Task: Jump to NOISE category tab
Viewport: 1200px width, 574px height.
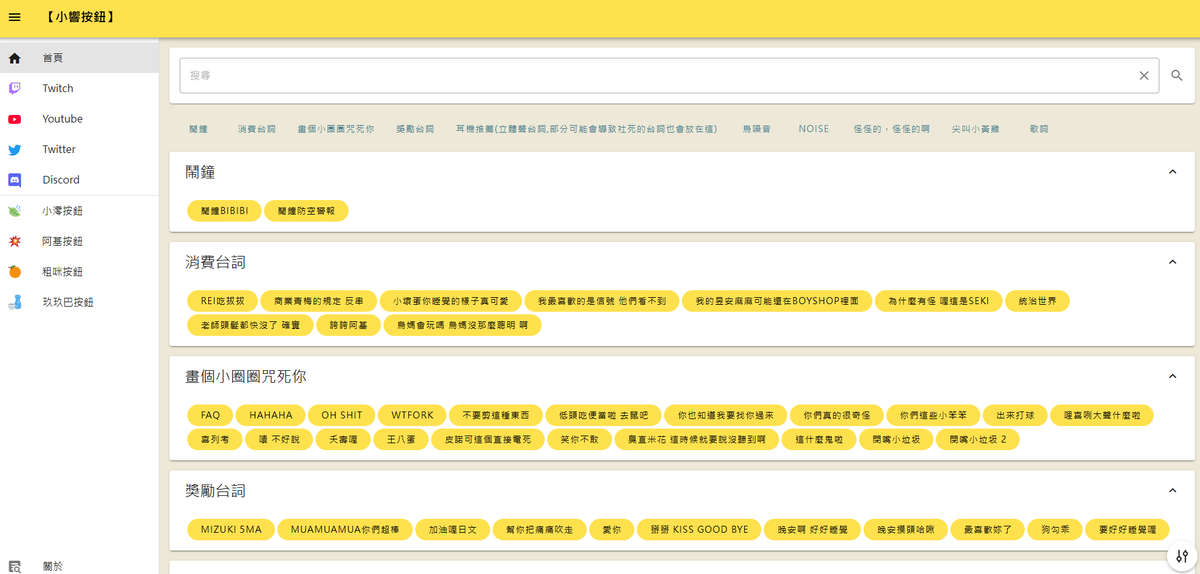Action: click(x=814, y=129)
